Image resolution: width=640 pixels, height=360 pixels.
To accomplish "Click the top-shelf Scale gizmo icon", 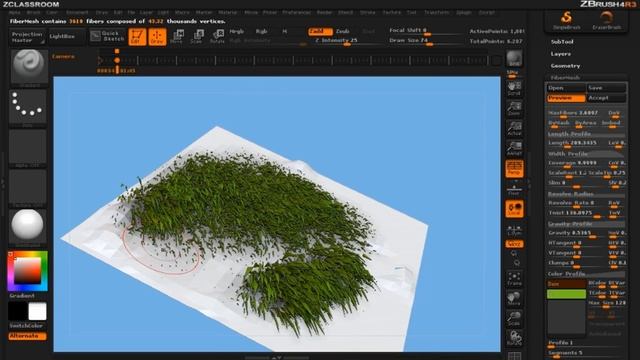I will [197, 36].
